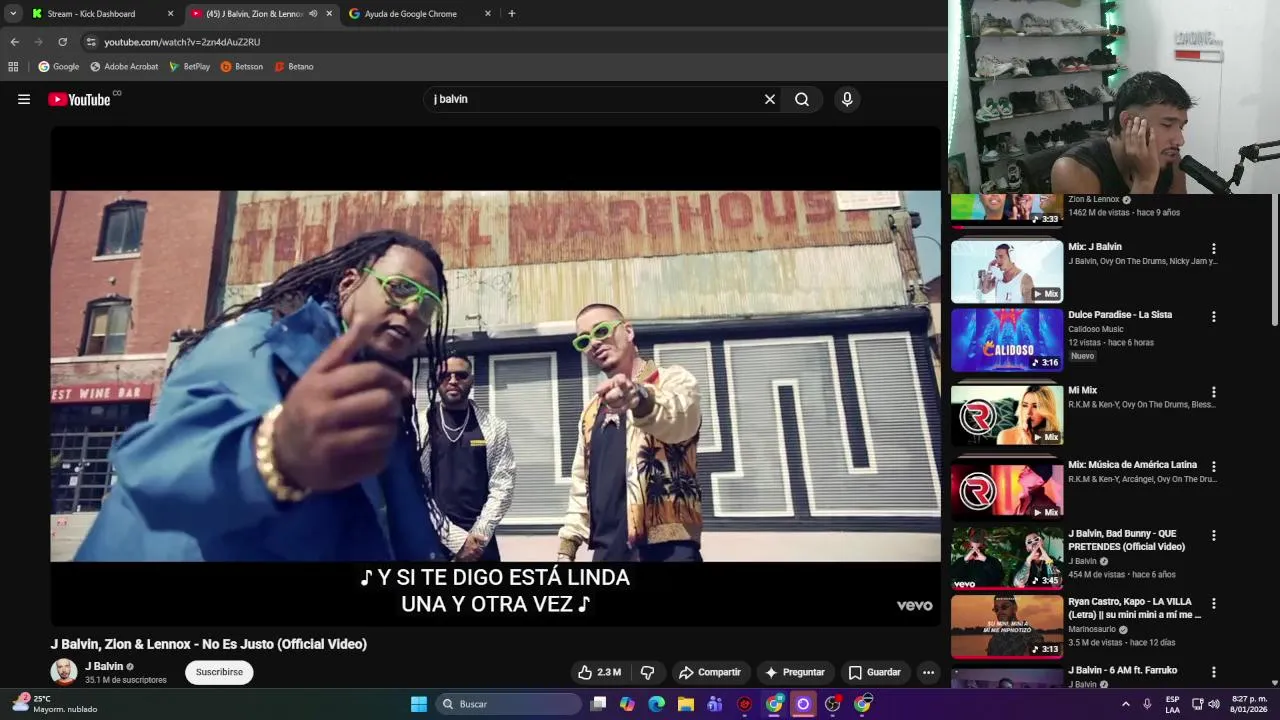Share the video via Compartir

click(x=709, y=672)
